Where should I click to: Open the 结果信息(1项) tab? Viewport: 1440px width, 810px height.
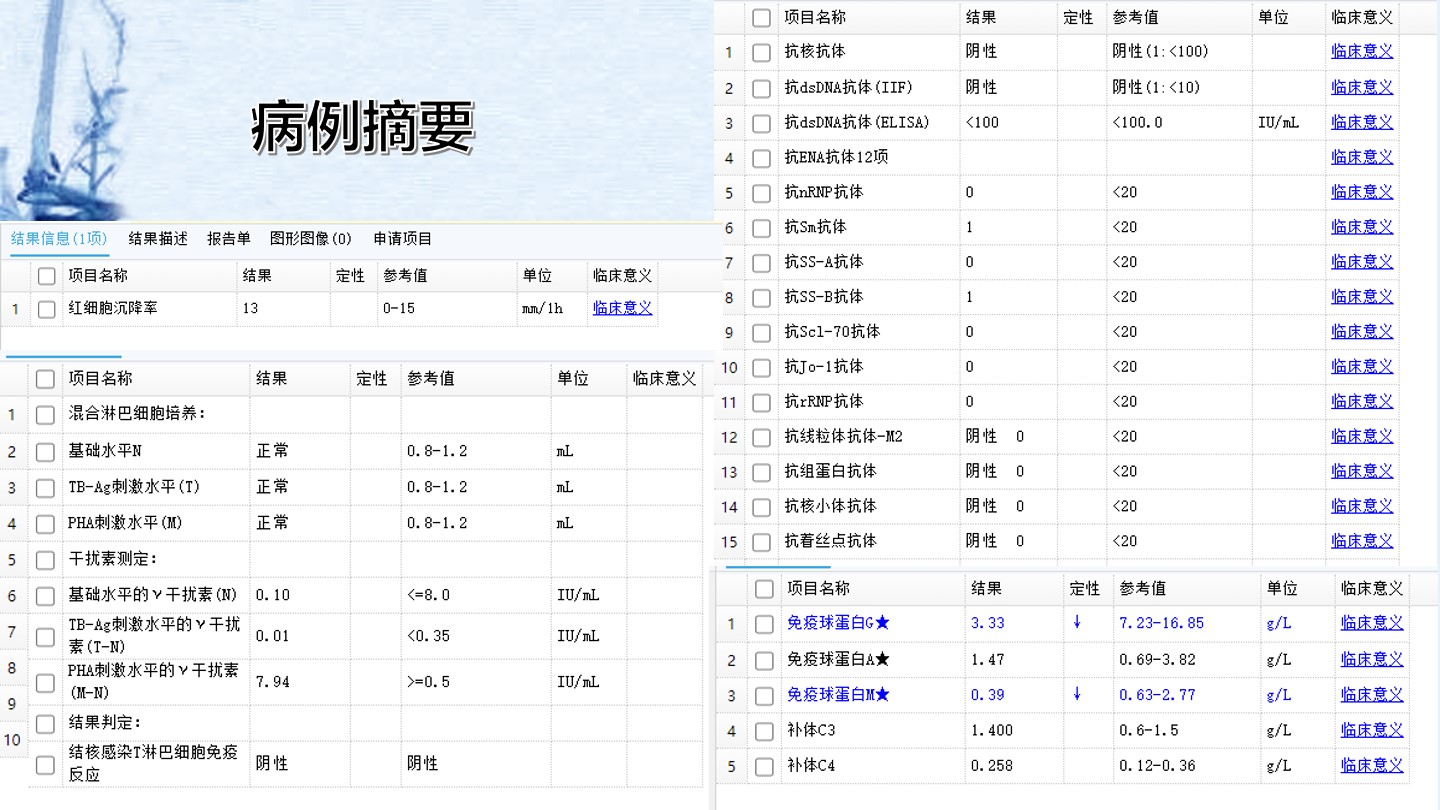point(59,238)
